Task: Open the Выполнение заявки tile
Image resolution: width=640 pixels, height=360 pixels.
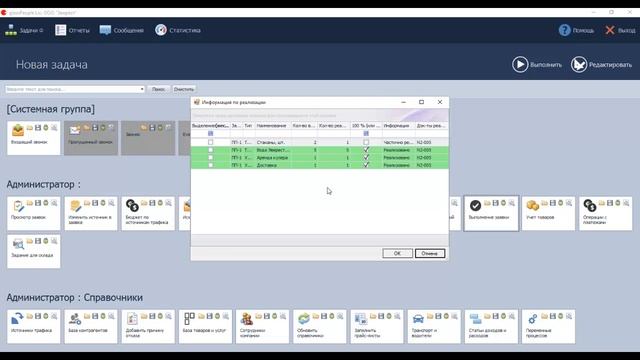Action: 491,213
